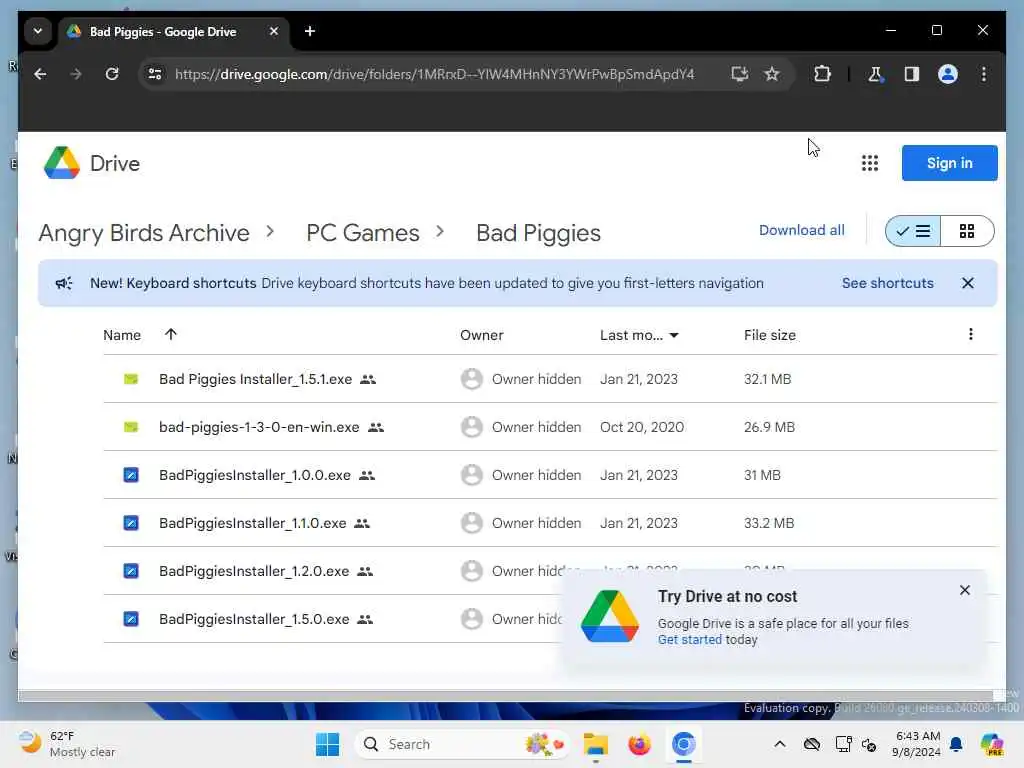The image size is (1024, 768).
Task: Click the Bad Piggies breadcrumb
Action: click(x=538, y=232)
